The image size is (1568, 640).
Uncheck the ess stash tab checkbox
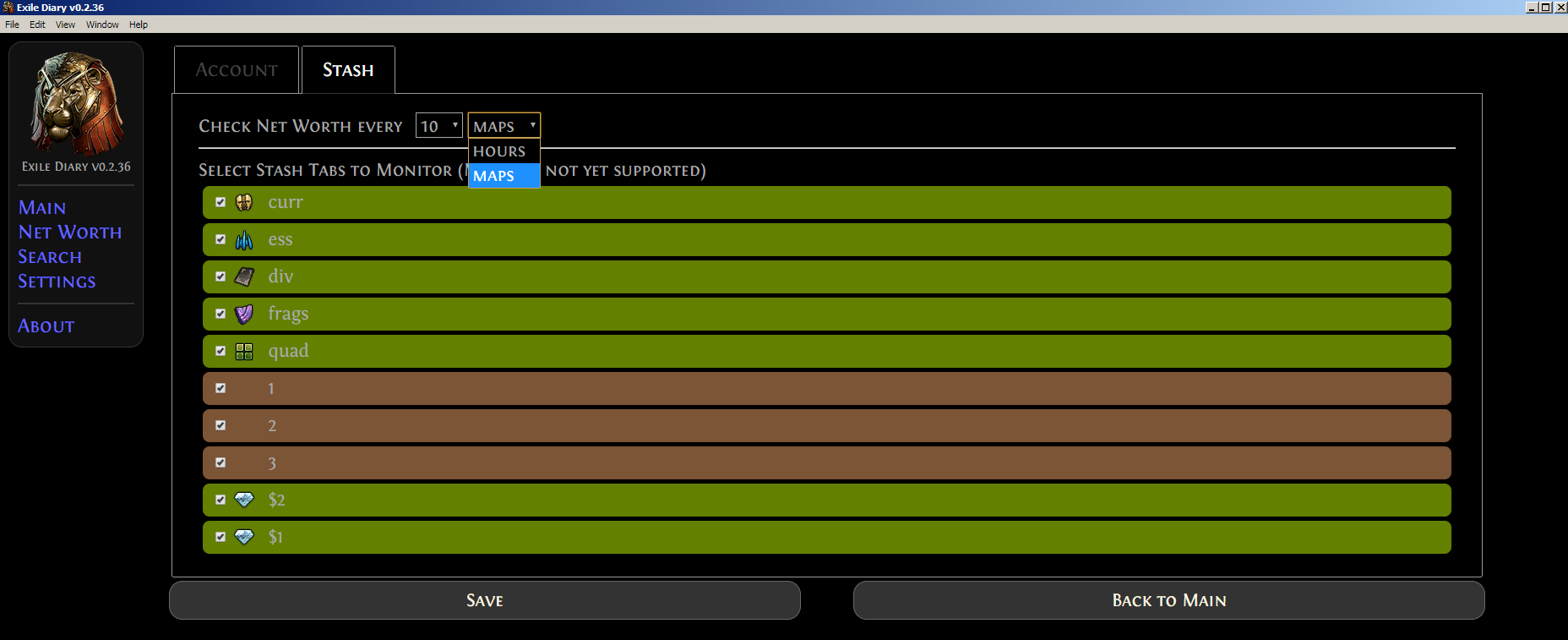coord(220,239)
